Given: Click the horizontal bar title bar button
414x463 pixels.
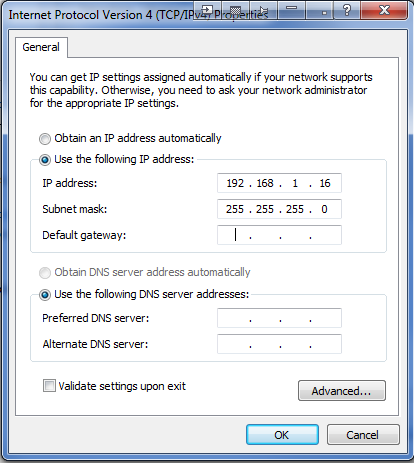Looking at the screenshot, I should pyautogui.click(x=291, y=11).
